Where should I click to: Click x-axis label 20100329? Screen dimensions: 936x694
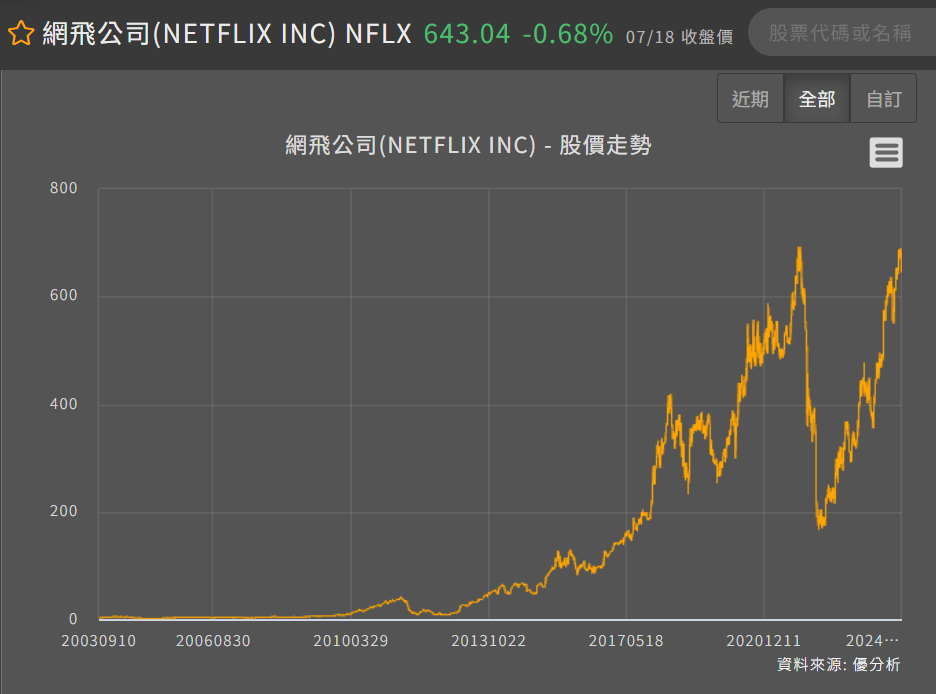(351, 641)
